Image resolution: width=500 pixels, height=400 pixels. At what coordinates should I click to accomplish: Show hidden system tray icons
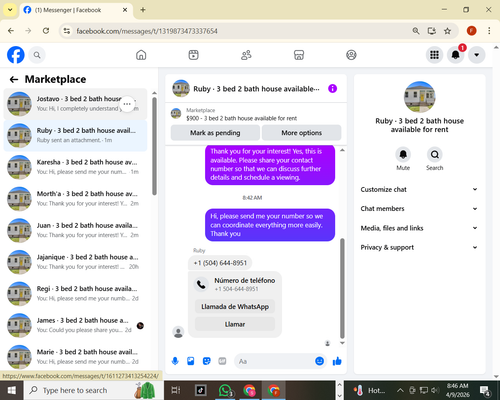tap(400, 390)
